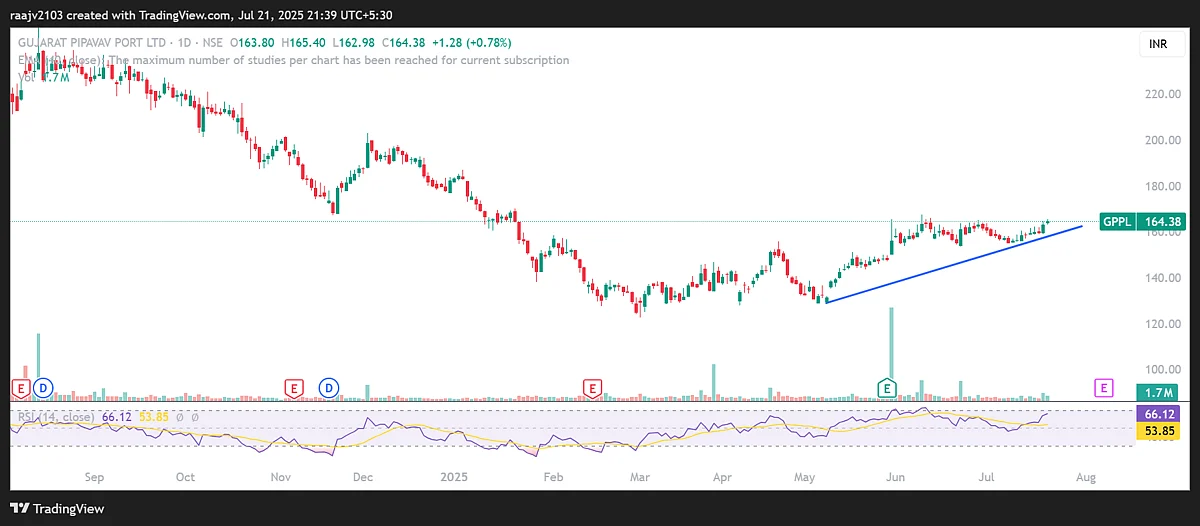Click the 180.00 price axis label

pos(1161,186)
